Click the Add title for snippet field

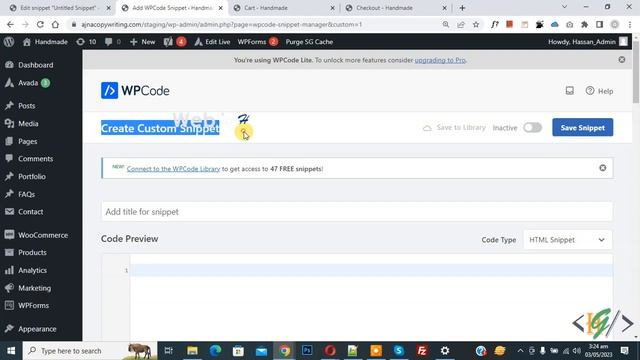click(357, 212)
